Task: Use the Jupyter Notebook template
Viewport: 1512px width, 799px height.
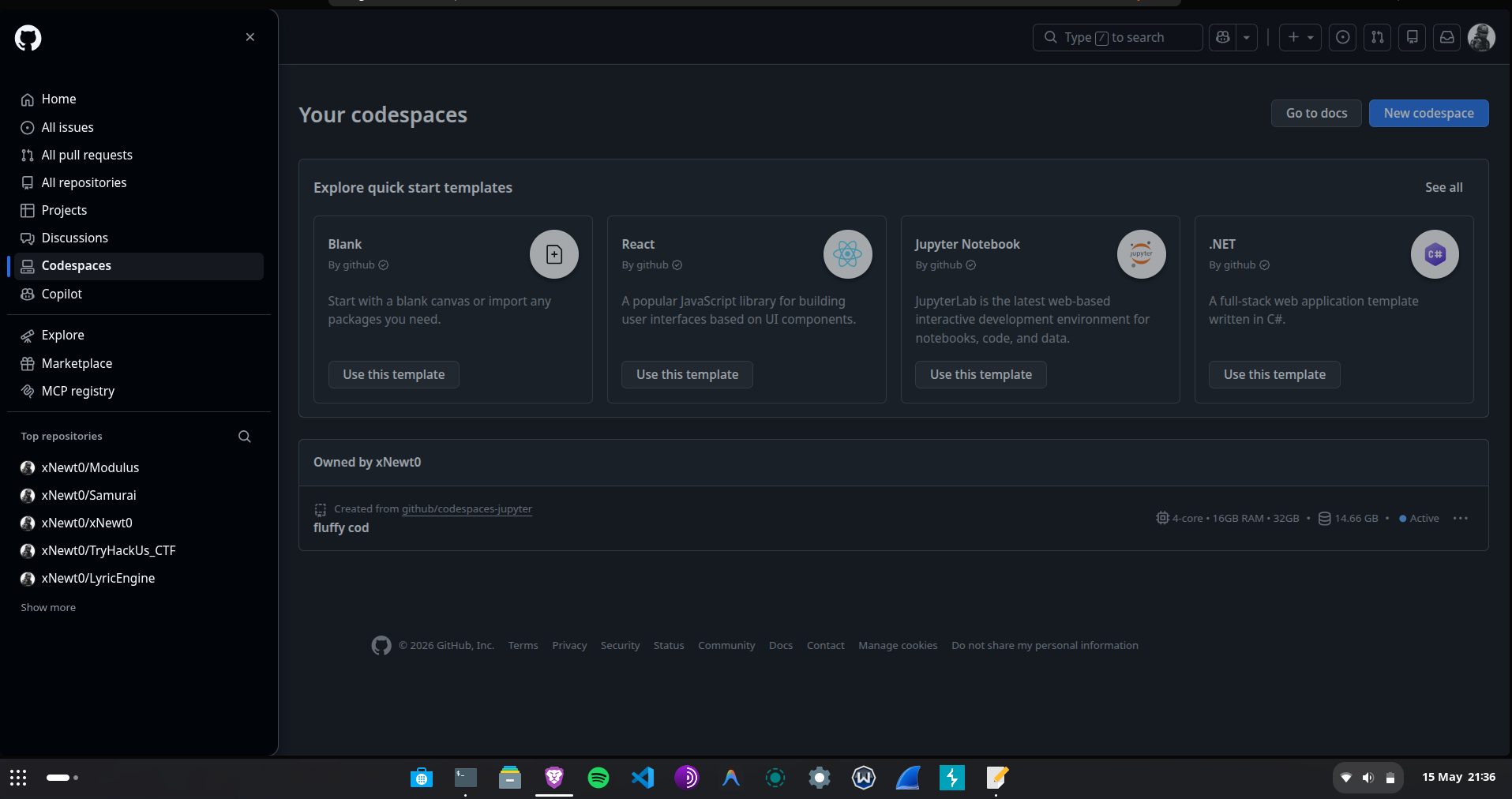Action: point(981,374)
